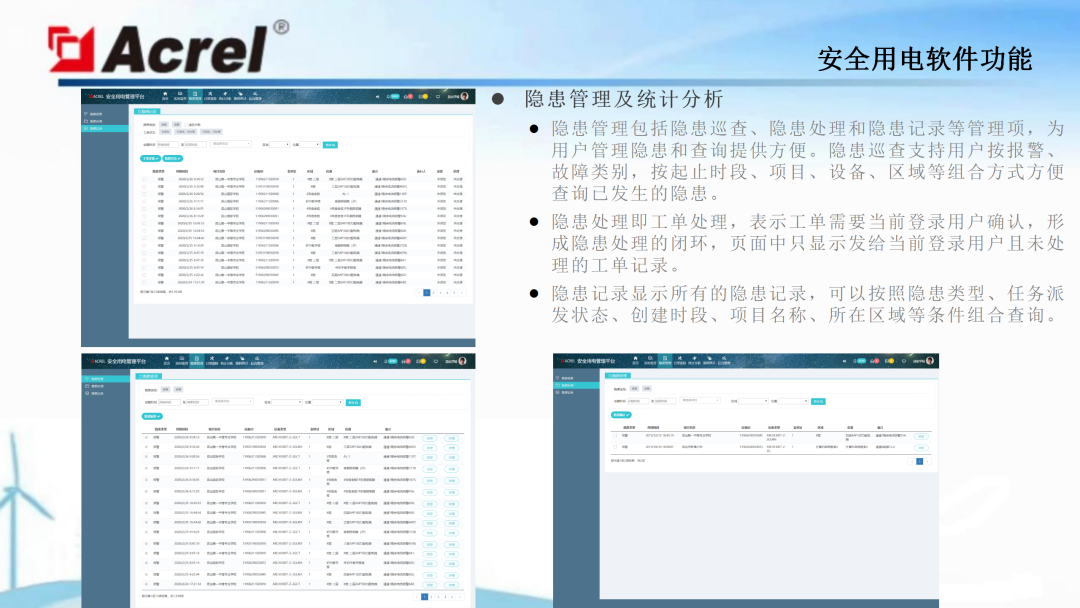The height and width of the screenshot is (608, 1080).
Task: Click slide heading 隐患管理及统计分析
Action: pyautogui.click(x=623, y=99)
